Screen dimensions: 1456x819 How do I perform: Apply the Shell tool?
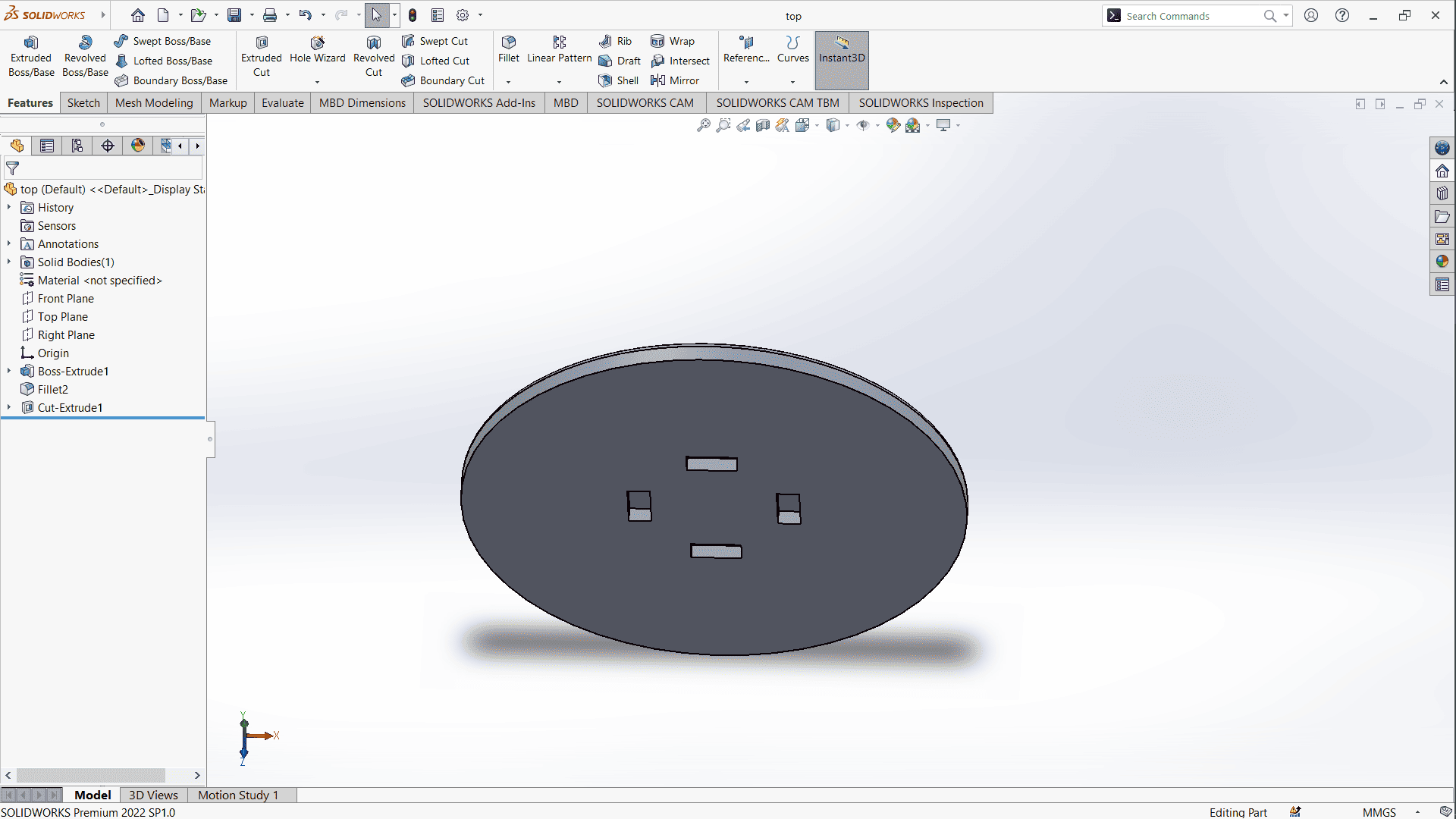(x=619, y=80)
